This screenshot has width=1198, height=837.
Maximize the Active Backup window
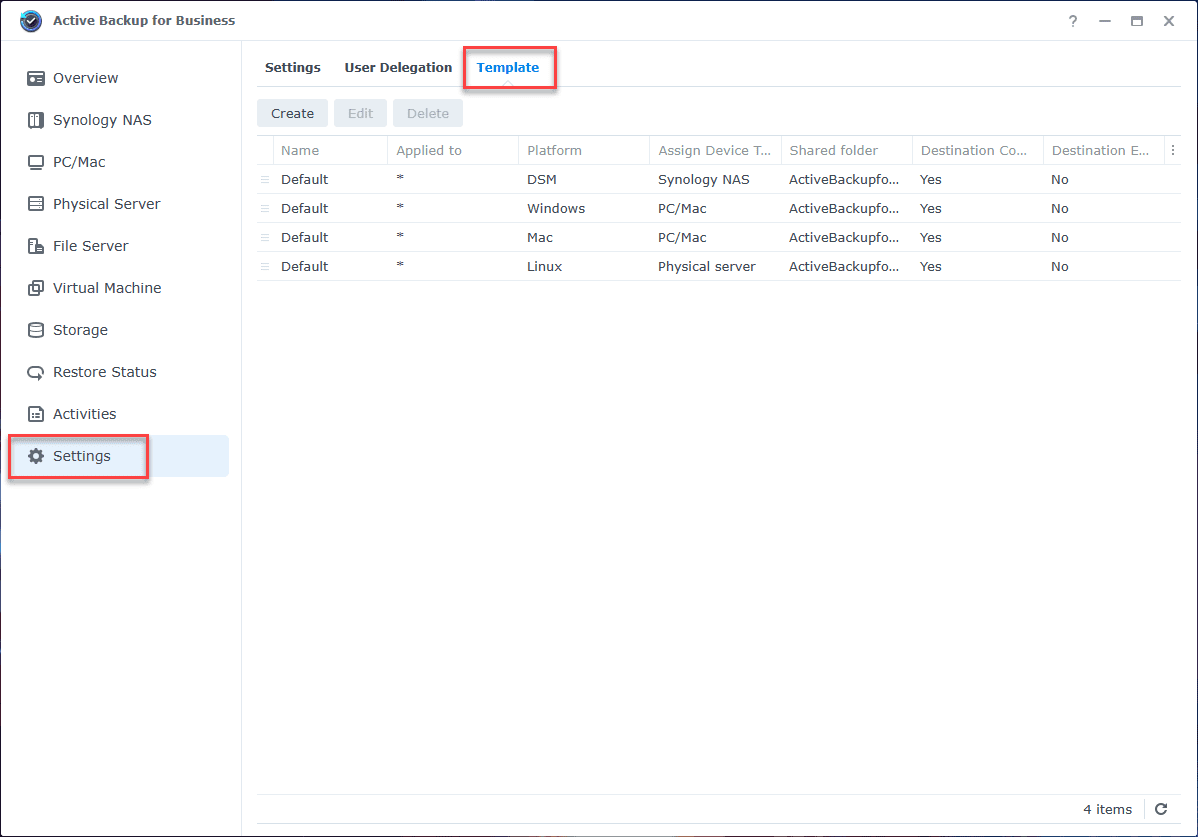coord(1137,21)
